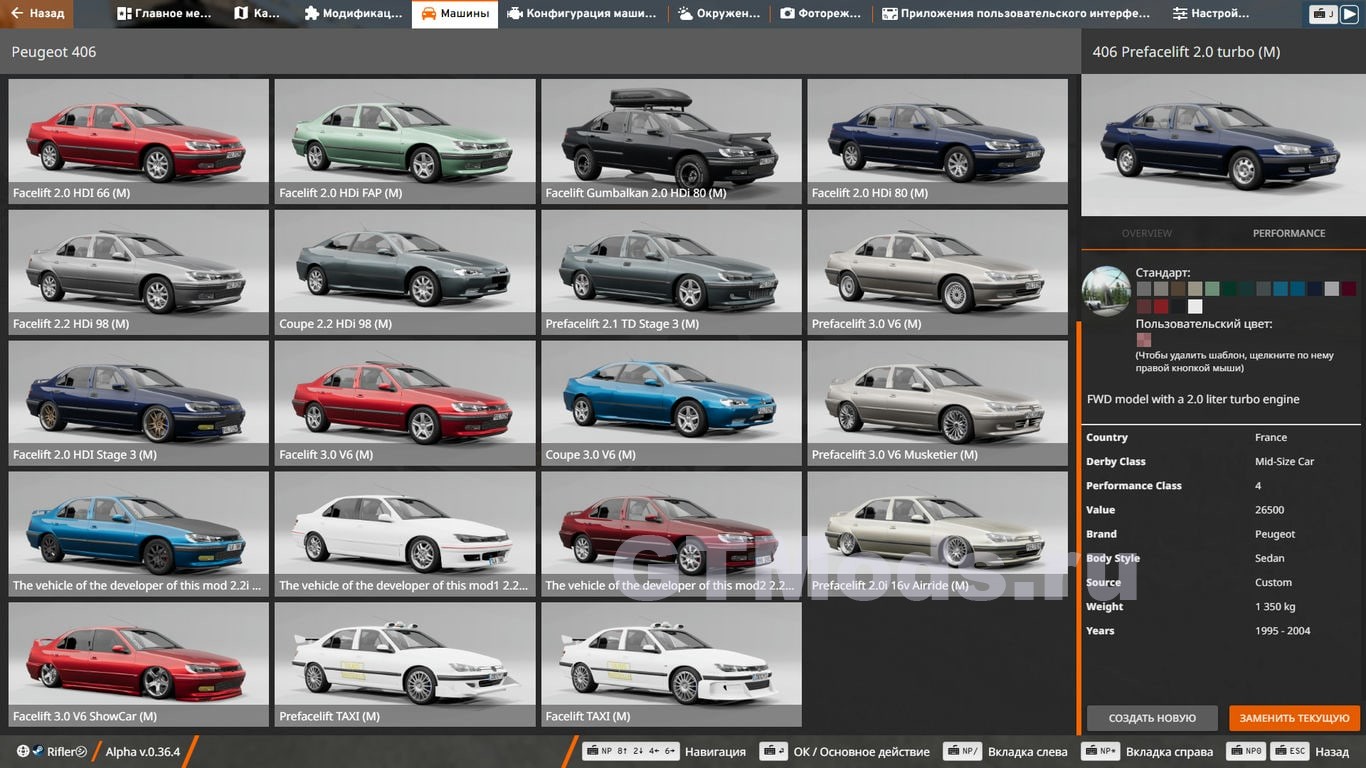Choose the tan beige standard color swatch
This screenshot has width=1366, height=768.
point(1195,289)
